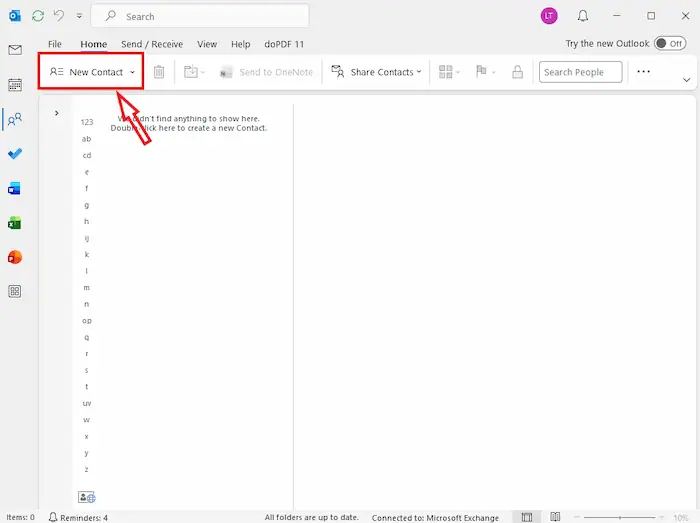Image resolution: width=700 pixels, height=523 pixels.
Task: Expand the ribbon options chevron
Action: tap(687, 79)
